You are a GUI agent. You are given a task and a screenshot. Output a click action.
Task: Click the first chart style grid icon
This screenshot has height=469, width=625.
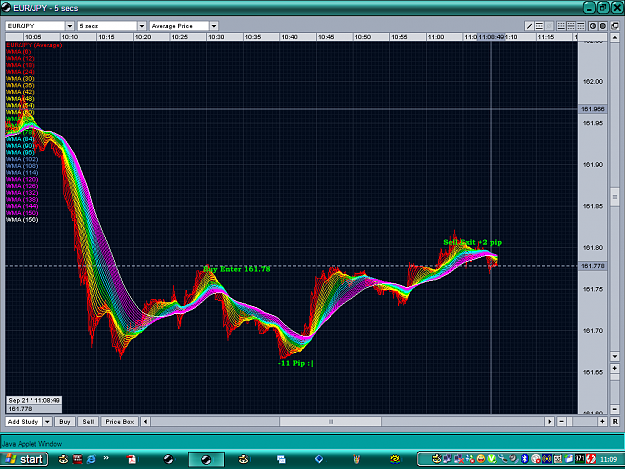pyautogui.click(x=561, y=26)
